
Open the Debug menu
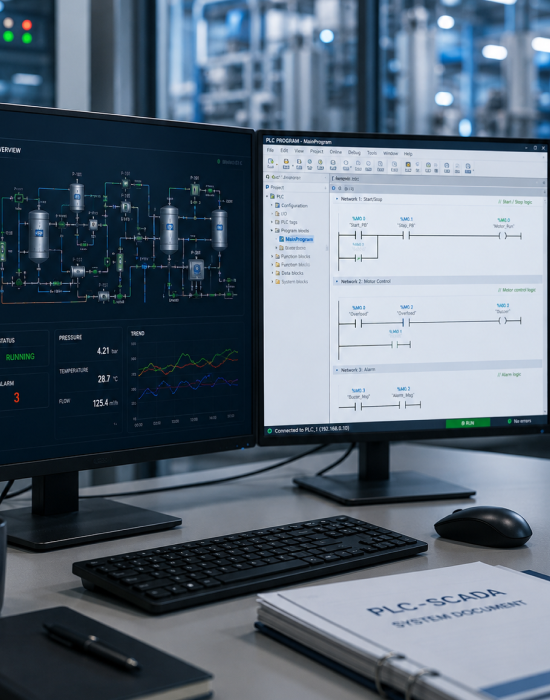click(x=354, y=153)
